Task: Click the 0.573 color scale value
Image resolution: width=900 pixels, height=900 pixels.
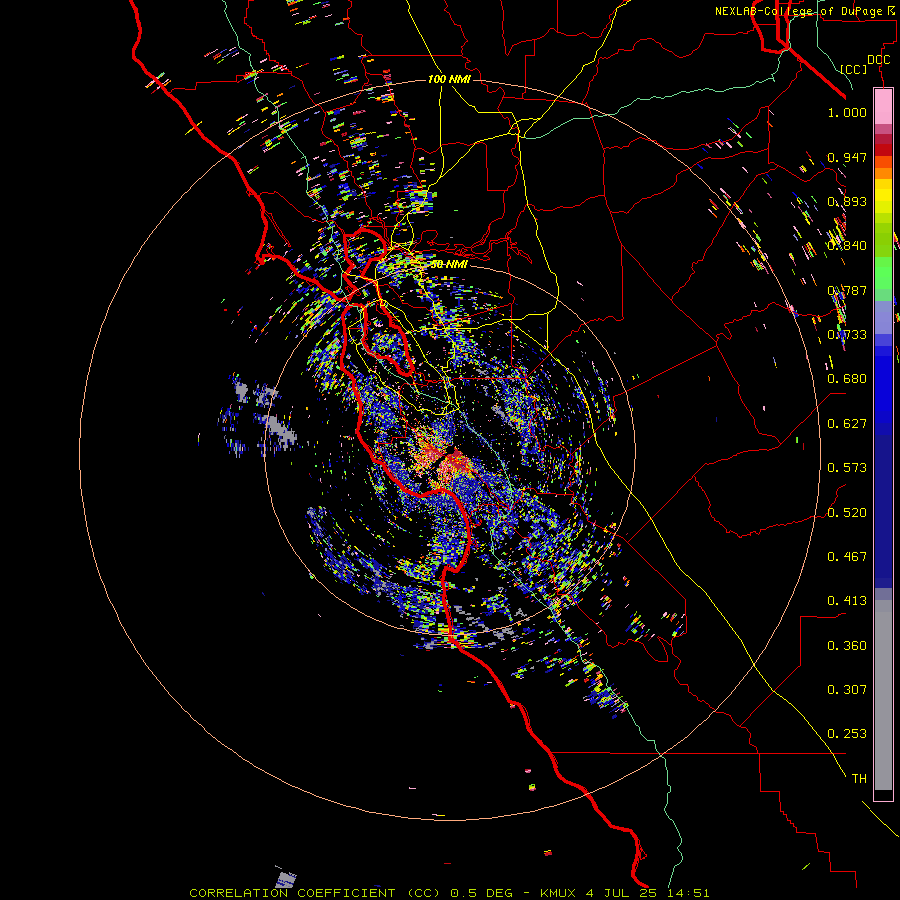Action: 847,468
